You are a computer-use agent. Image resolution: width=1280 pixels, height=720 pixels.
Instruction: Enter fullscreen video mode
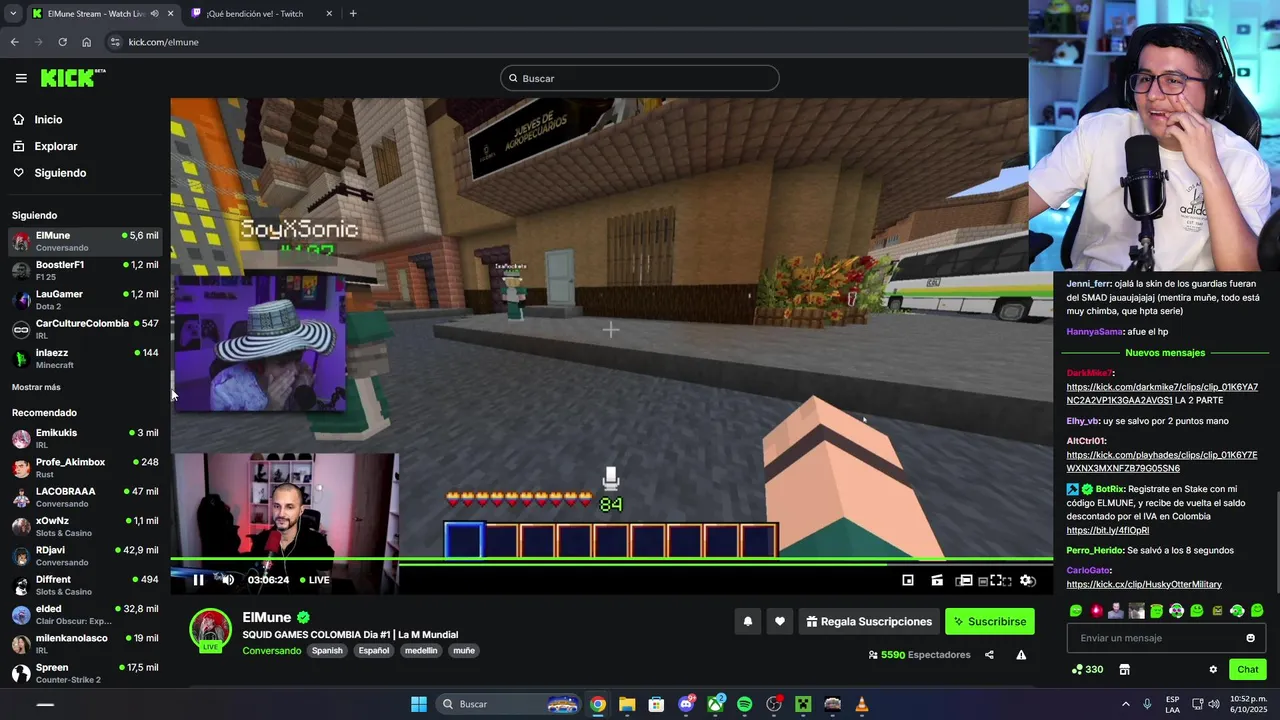pos(996,580)
